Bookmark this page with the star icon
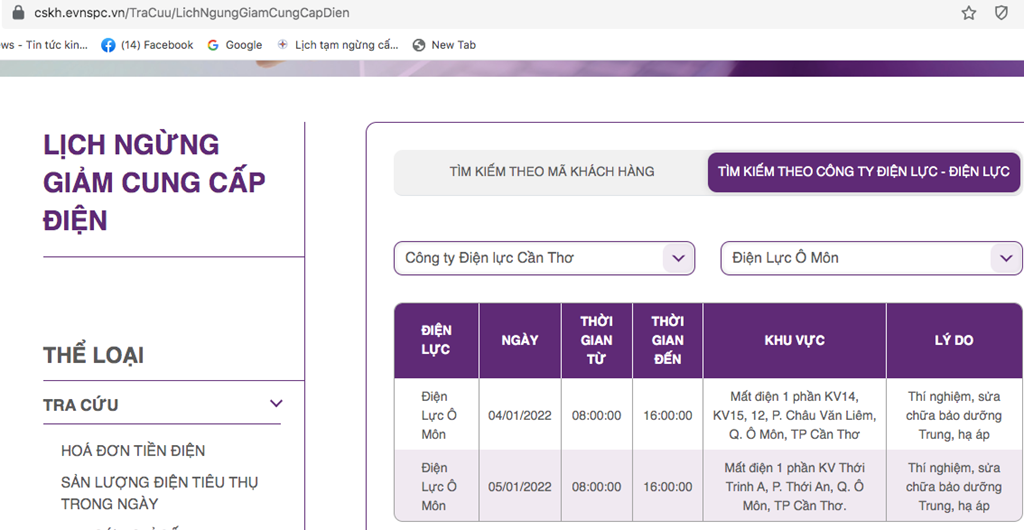This screenshot has height=530, width=1024. (968, 13)
